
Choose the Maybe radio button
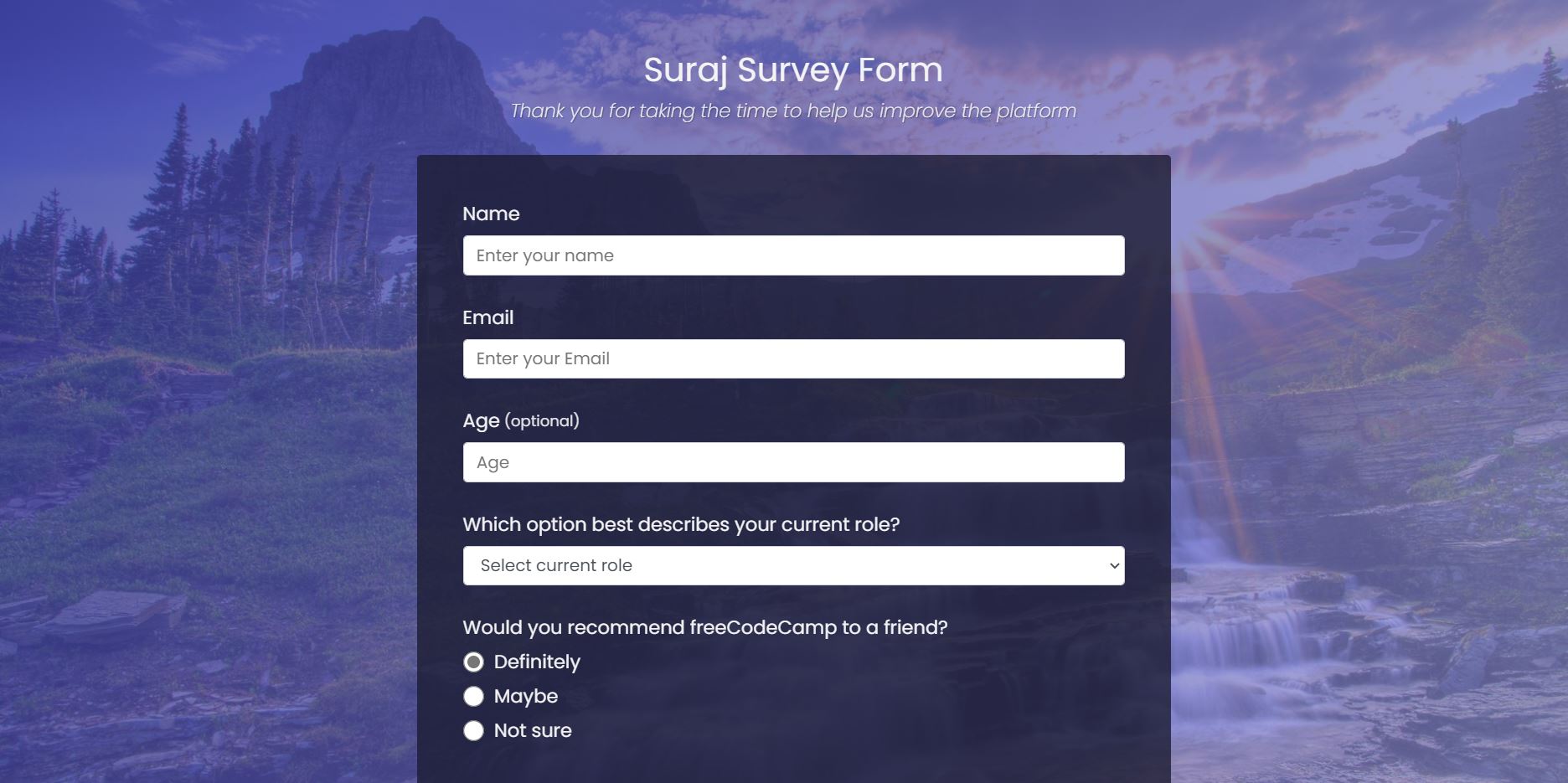pos(473,697)
